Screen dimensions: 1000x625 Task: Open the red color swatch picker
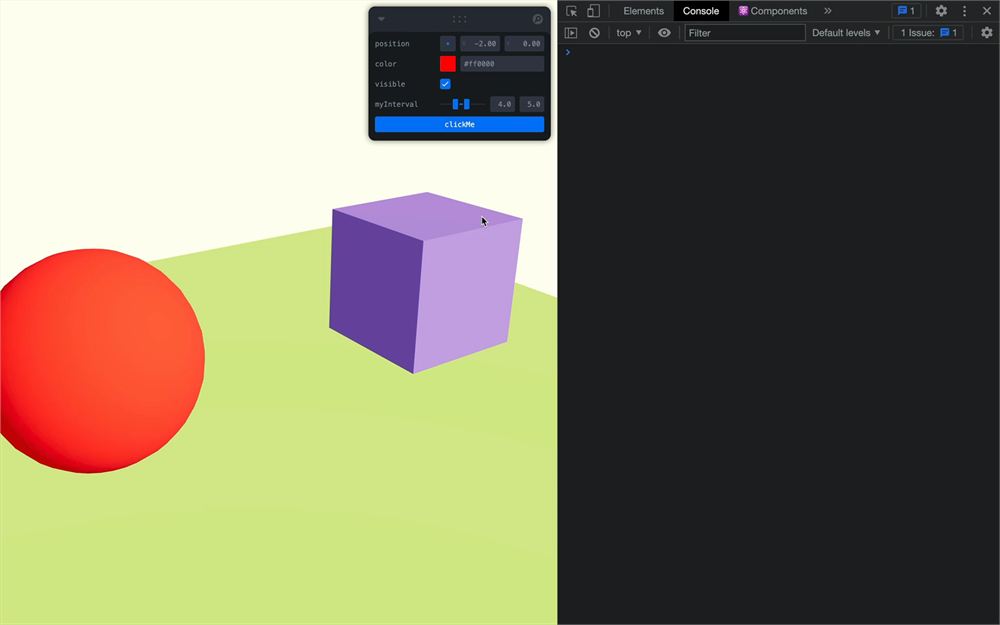click(448, 64)
